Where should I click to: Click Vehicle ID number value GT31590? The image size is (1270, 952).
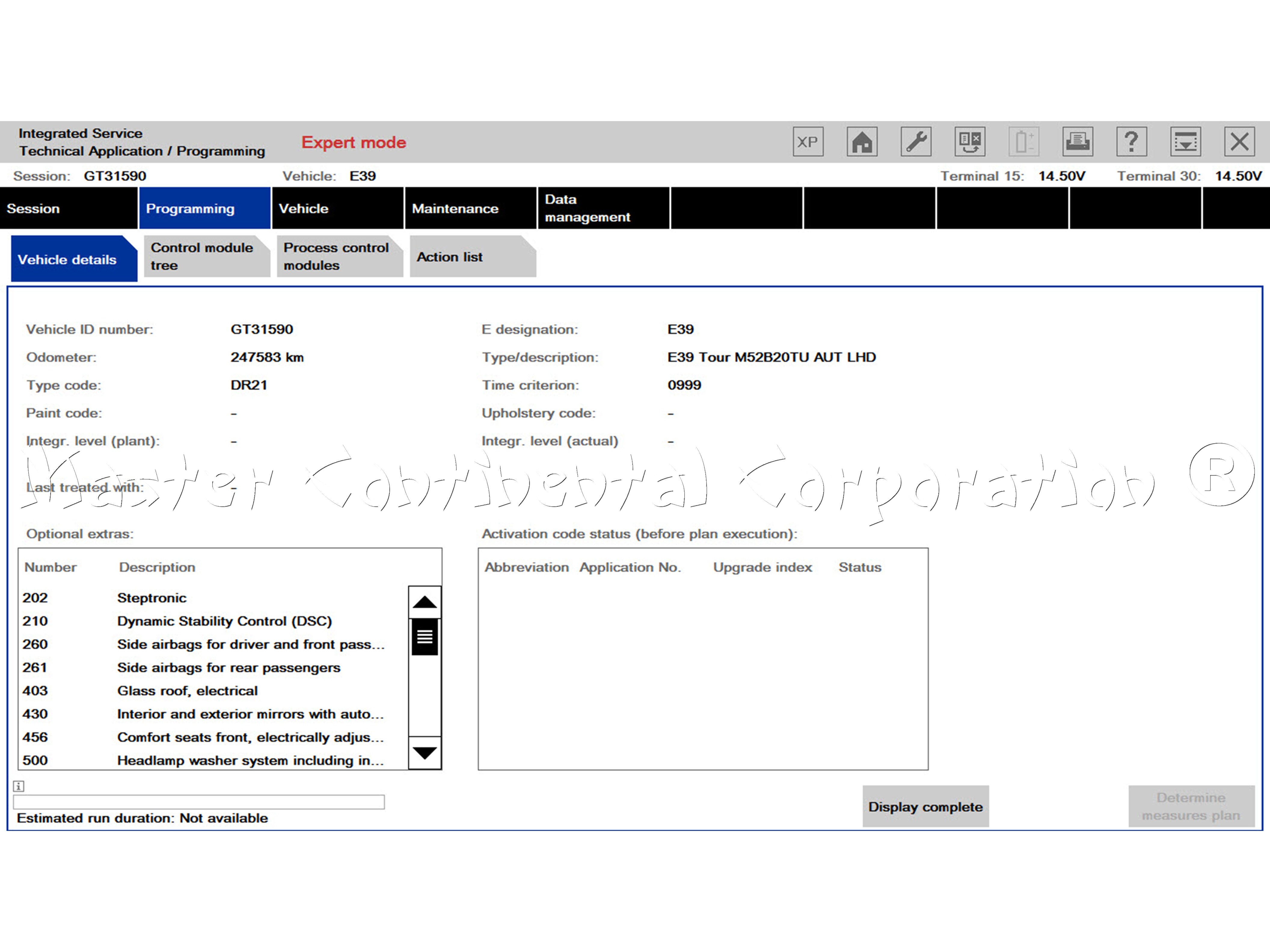pyautogui.click(x=262, y=329)
